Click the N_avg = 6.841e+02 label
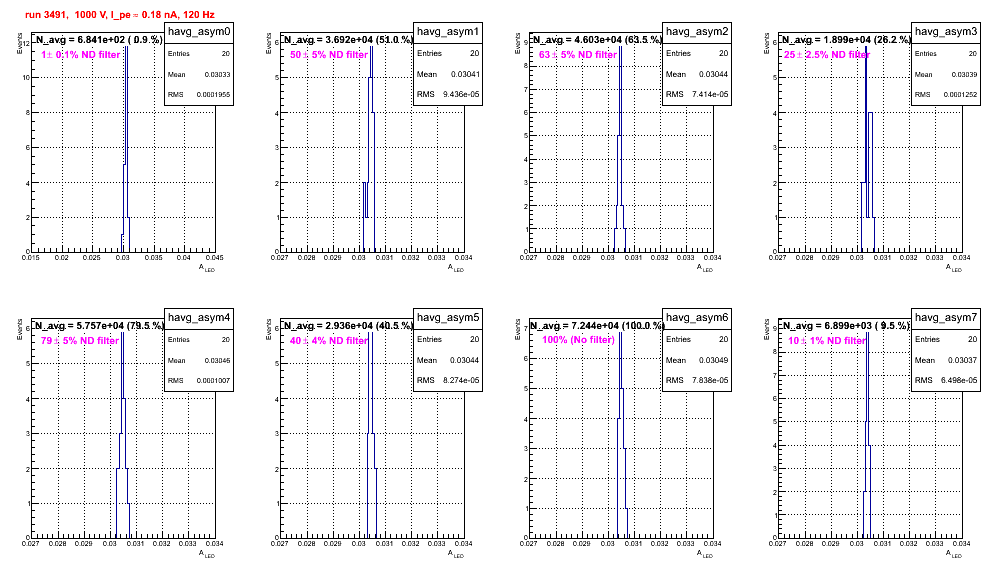The height and width of the screenshot is (572, 996). 98,39
